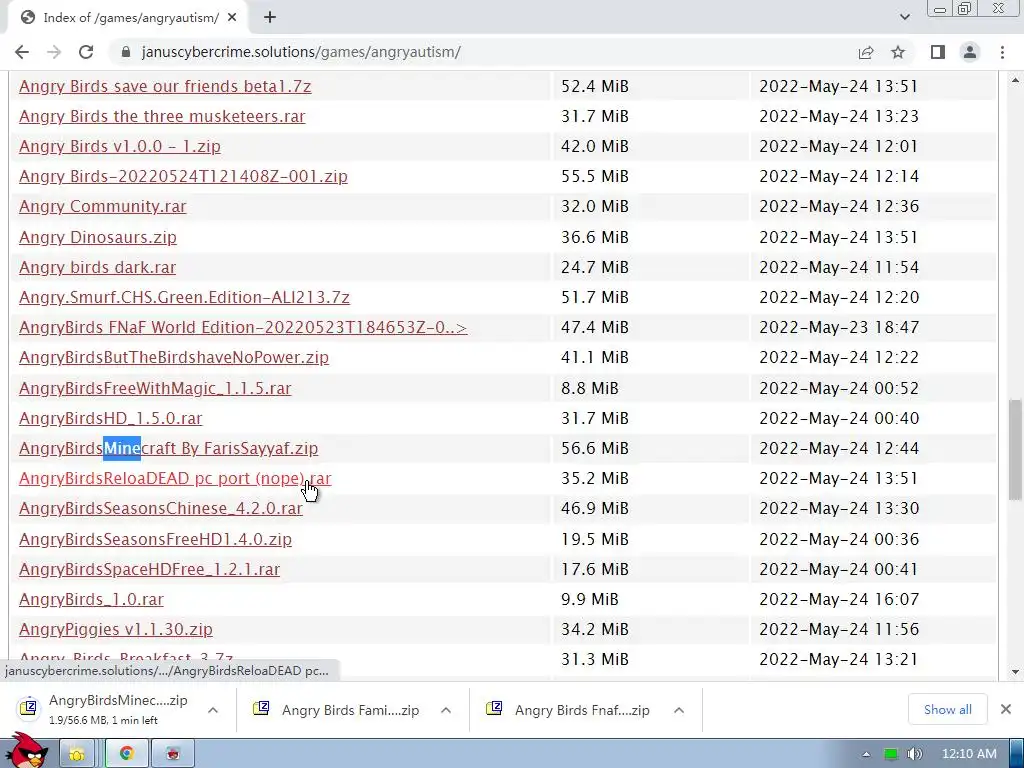Open the red bird taskbar app

click(x=172, y=754)
